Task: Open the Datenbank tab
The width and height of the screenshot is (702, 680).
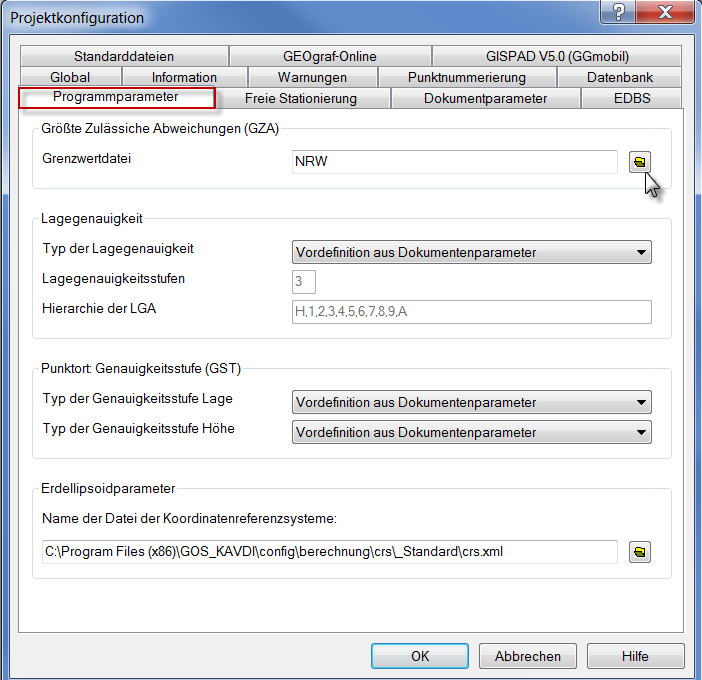Action: 620,77
